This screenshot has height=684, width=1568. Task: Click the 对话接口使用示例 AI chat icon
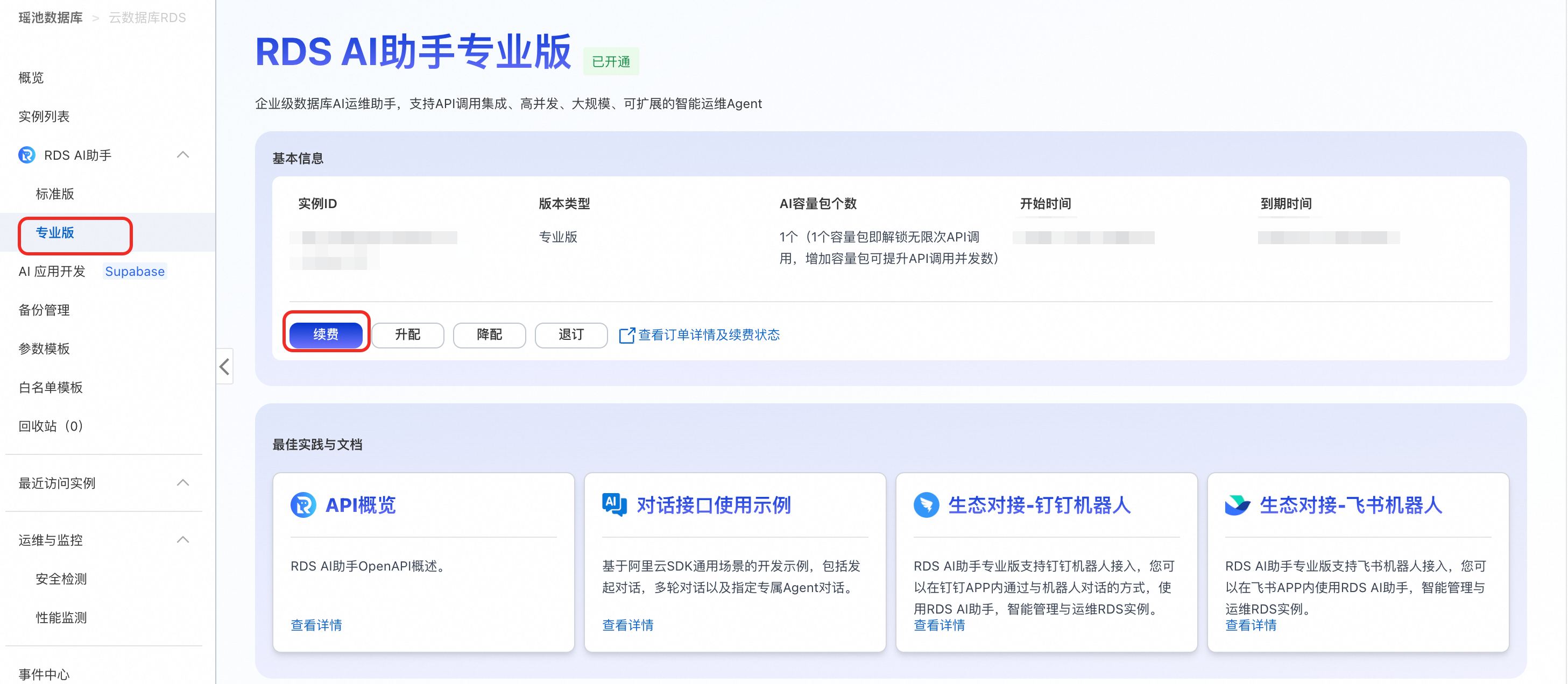point(614,504)
